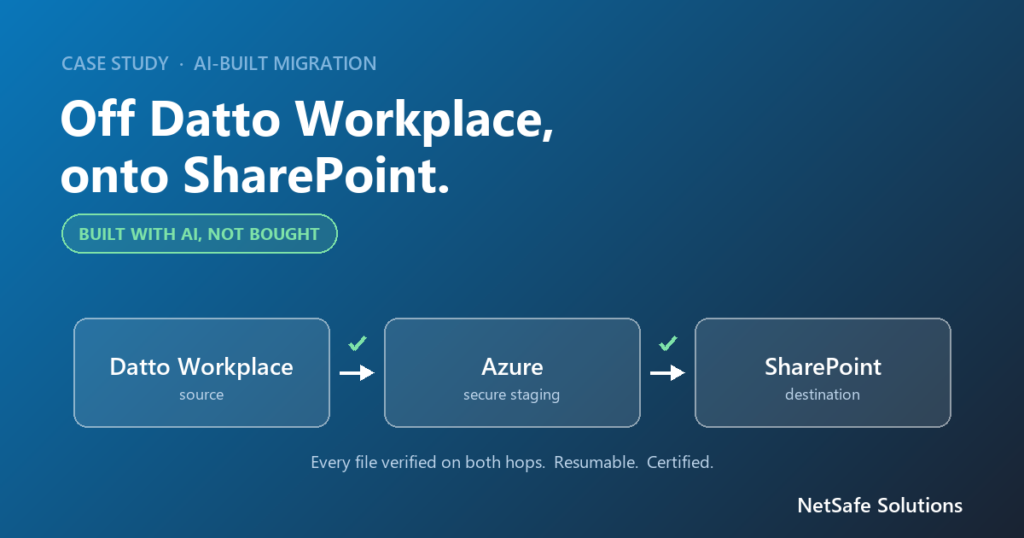Screen dimensions: 1024x538
Task: Click the word 'Resumable.' in the tagline
Action: click(596, 462)
